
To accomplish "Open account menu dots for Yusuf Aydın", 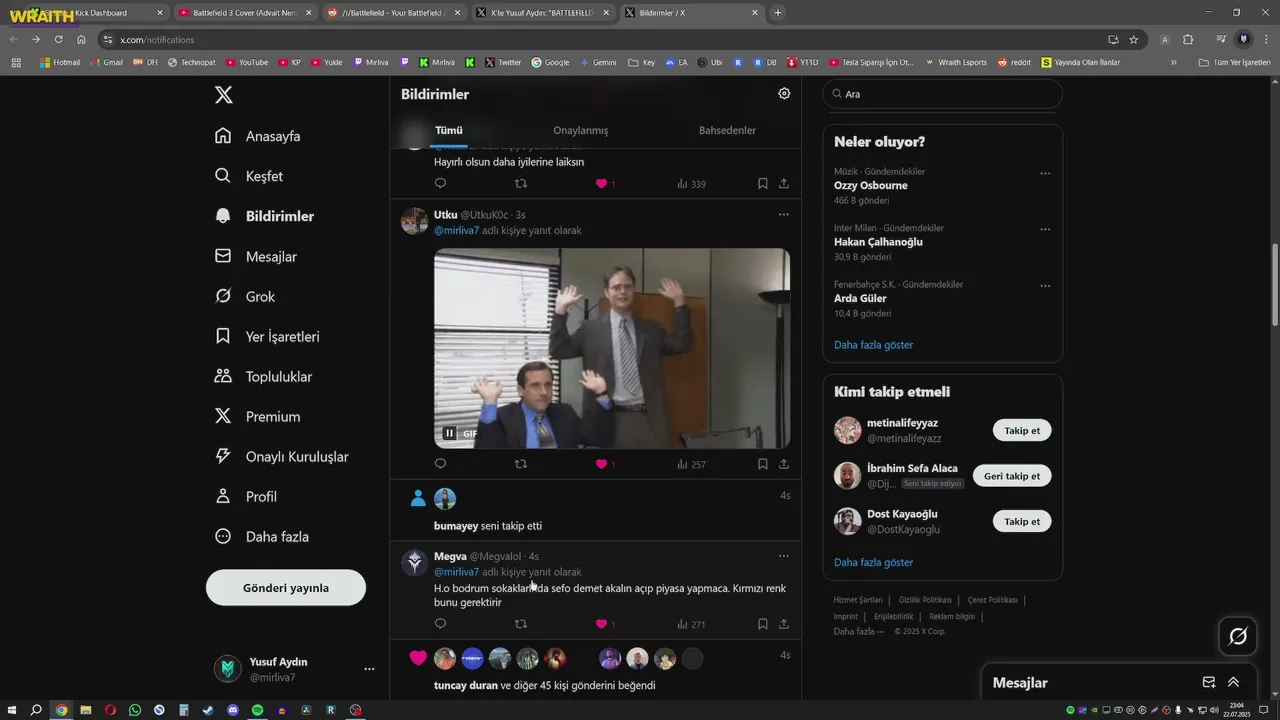I will point(369,669).
